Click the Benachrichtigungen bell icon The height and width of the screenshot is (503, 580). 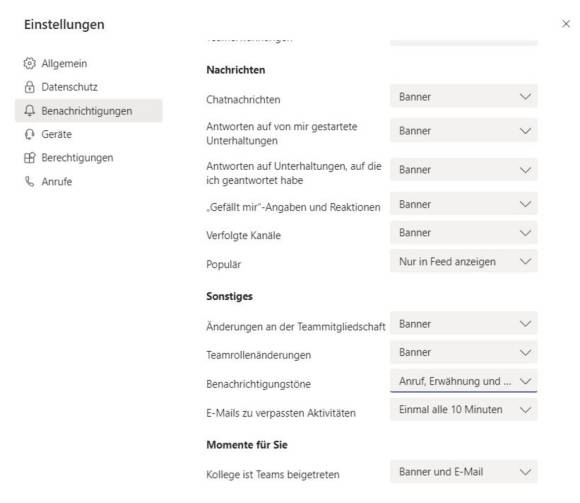click(30, 111)
